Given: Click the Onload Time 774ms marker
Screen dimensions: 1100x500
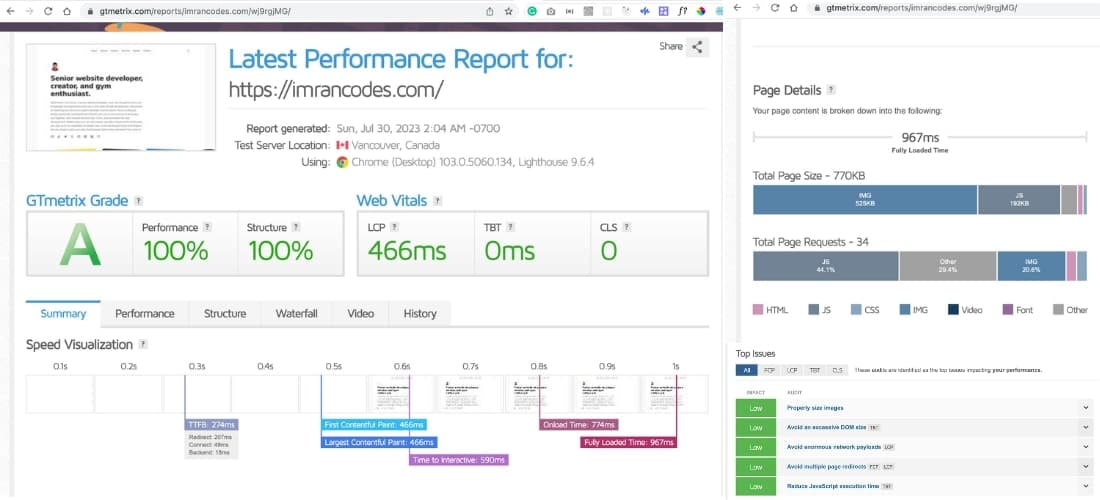Looking at the screenshot, I should pos(579,424).
